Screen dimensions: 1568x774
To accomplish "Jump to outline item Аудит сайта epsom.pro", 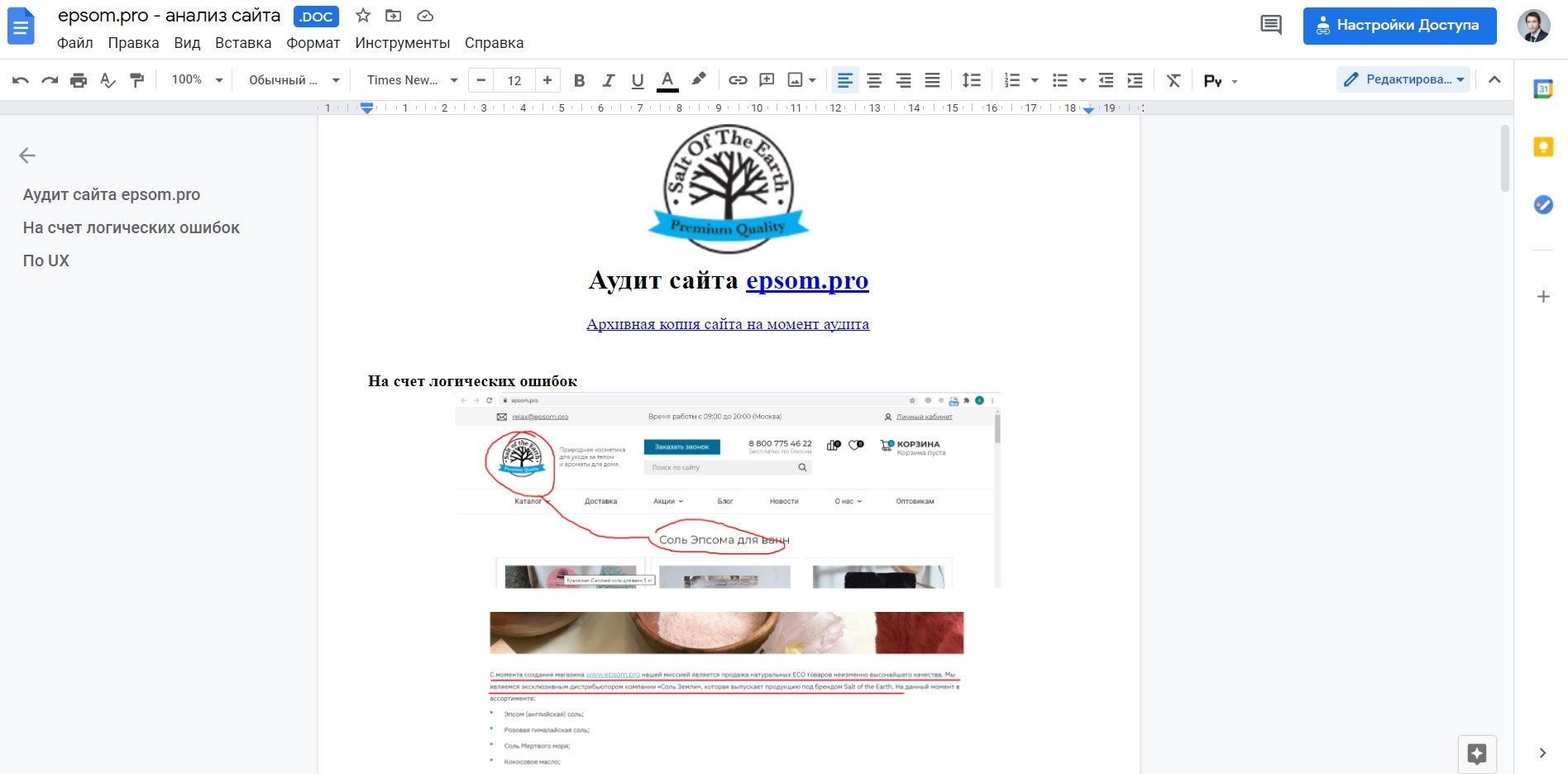I will point(112,195).
